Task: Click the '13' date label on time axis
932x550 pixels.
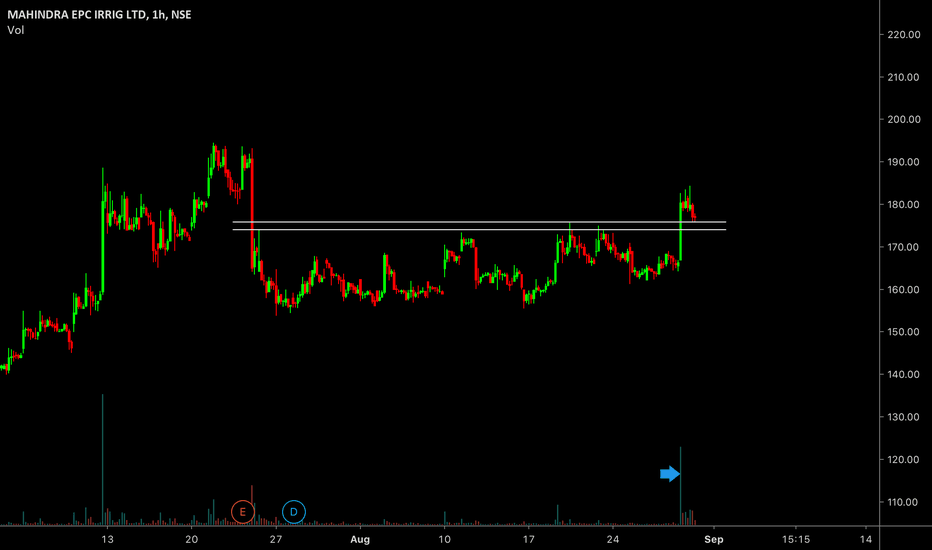Action: coord(107,539)
